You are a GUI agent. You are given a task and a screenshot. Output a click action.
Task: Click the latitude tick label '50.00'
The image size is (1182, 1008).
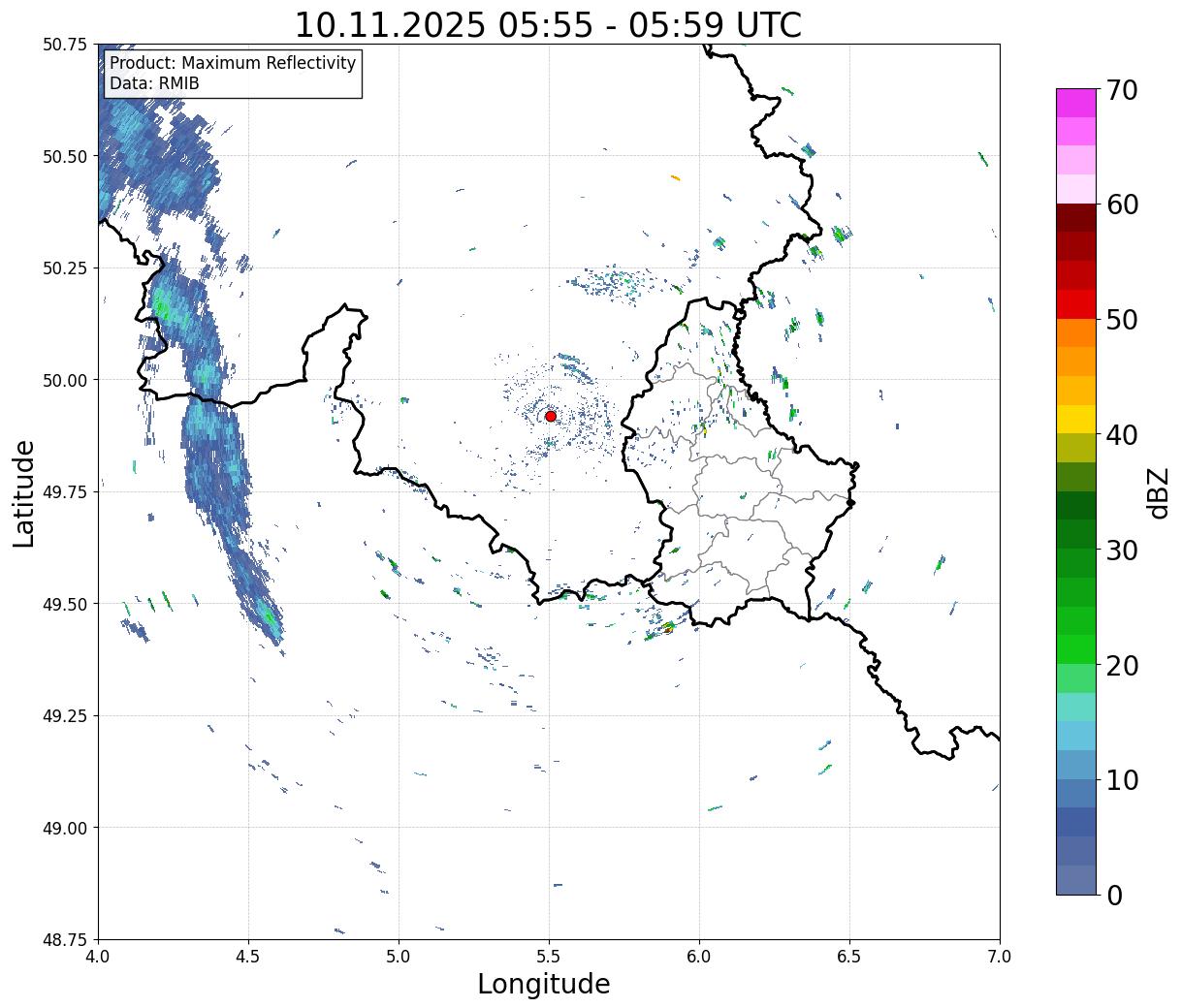coord(64,380)
